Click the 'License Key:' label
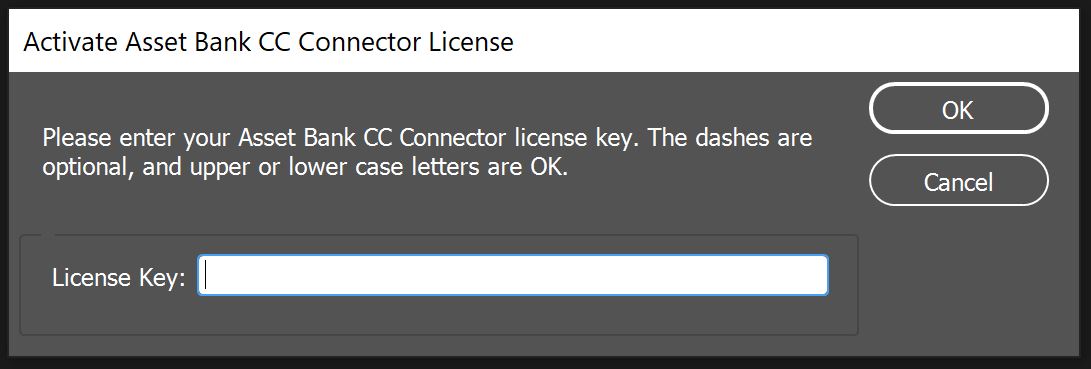This screenshot has width=1091, height=369. (x=119, y=278)
